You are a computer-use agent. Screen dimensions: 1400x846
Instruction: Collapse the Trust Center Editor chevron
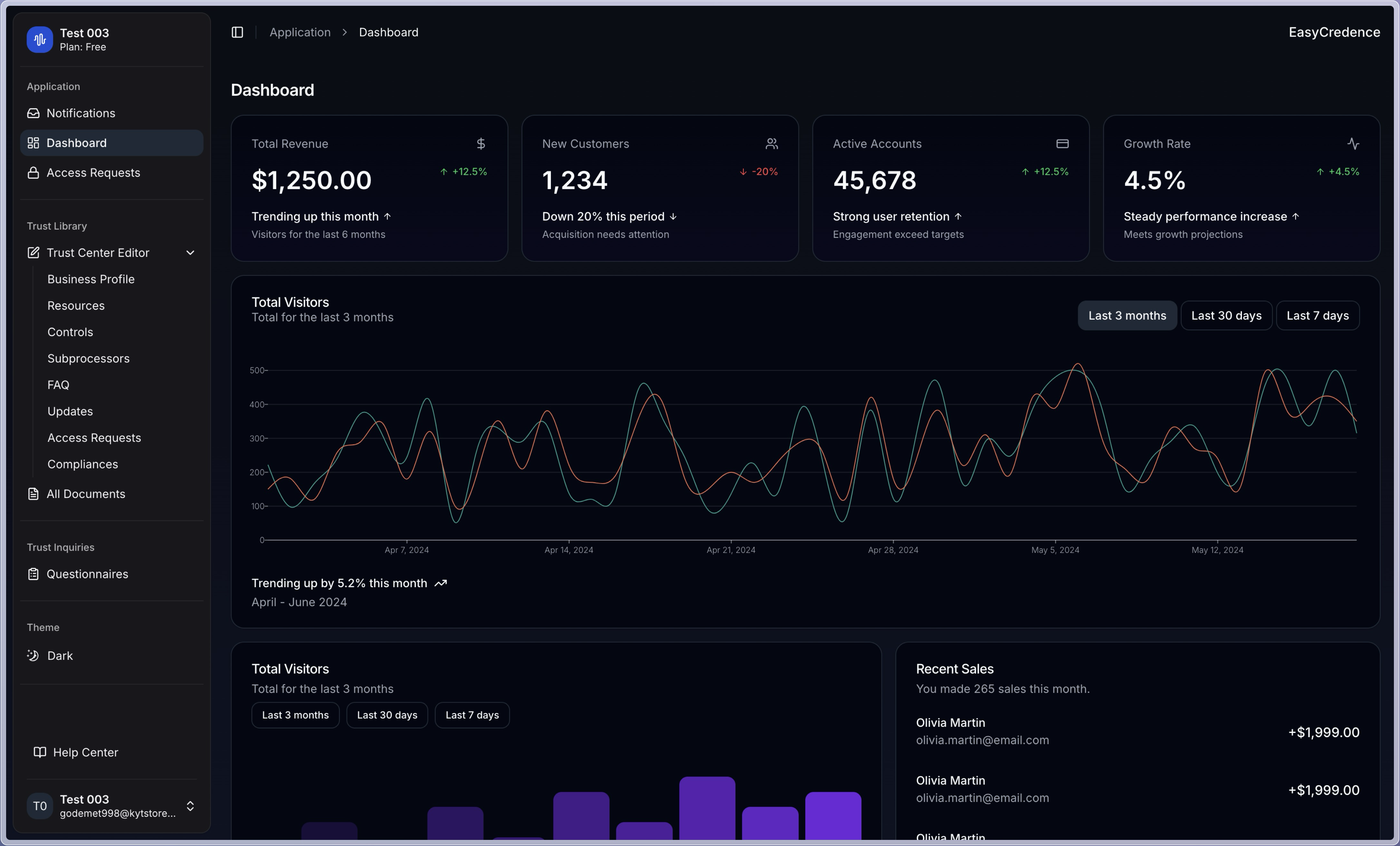tap(191, 253)
